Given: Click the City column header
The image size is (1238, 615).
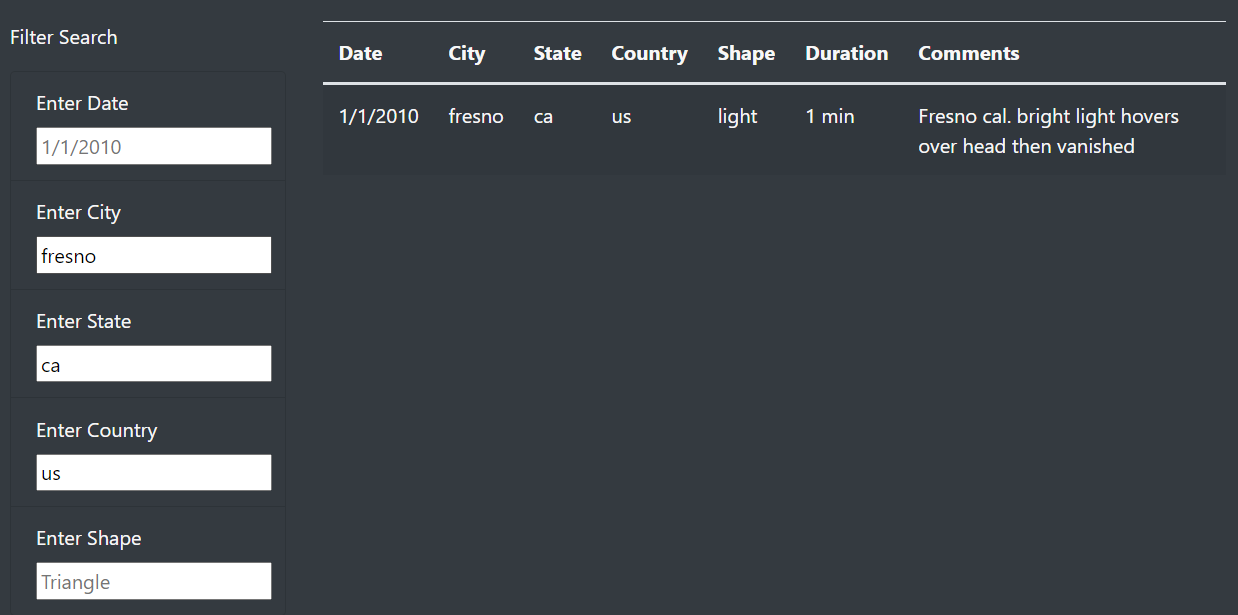Looking at the screenshot, I should coord(466,53).
